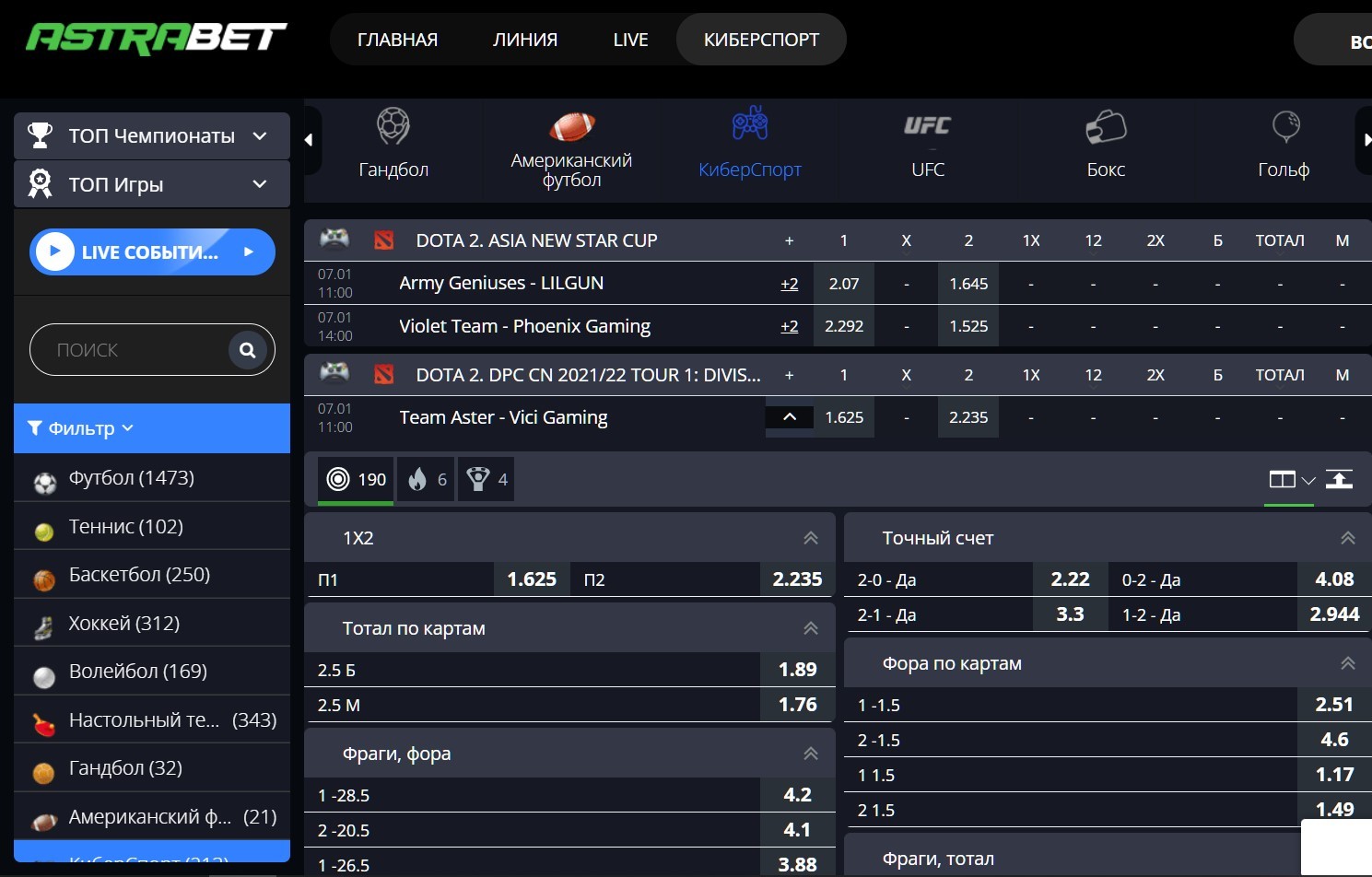Collapse Team Aster - Vici Gaming markets
1372x877 pixels.
(x=790, y=417)
